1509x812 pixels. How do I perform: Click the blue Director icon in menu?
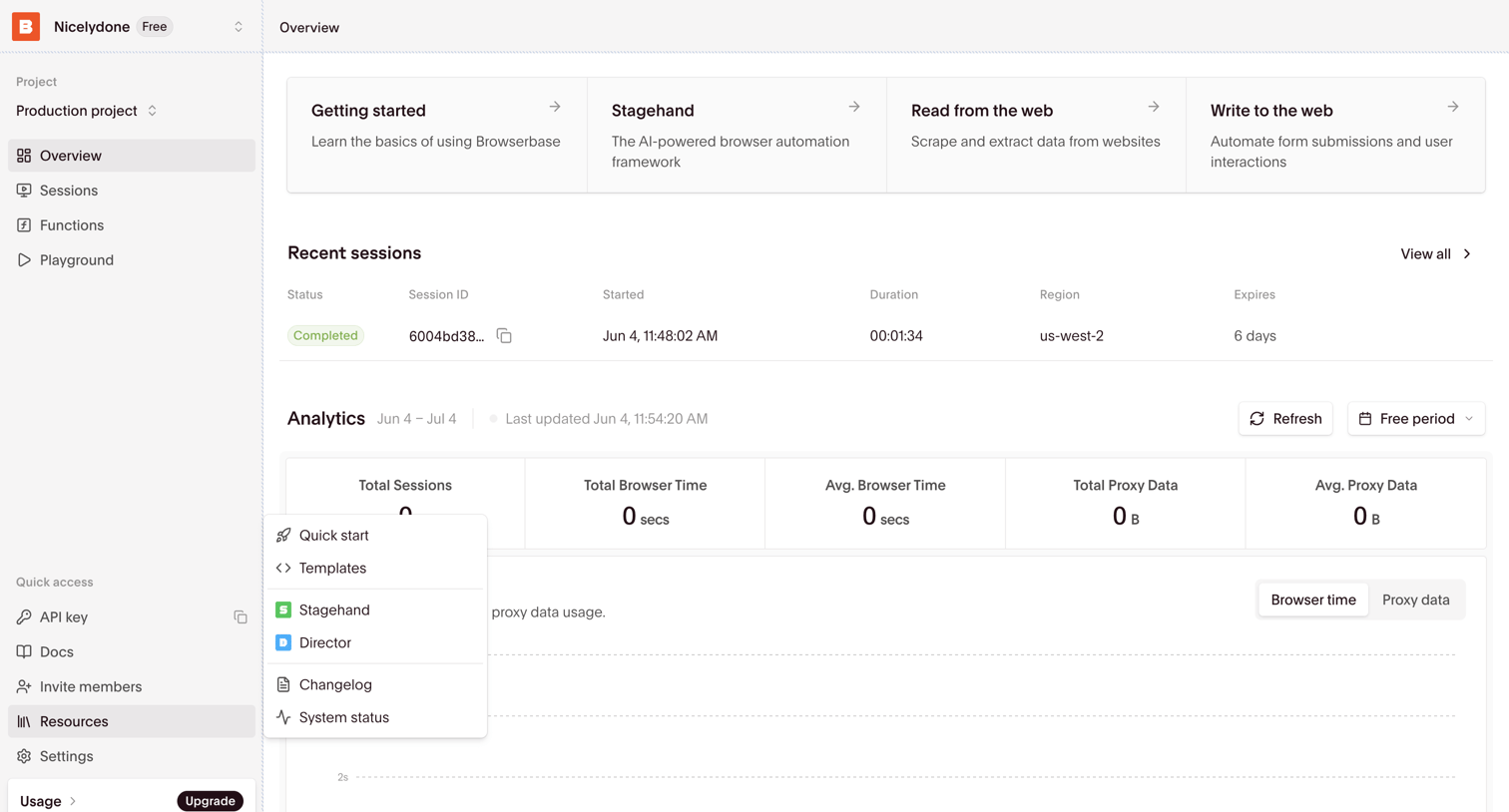click(x=283, y=643)
